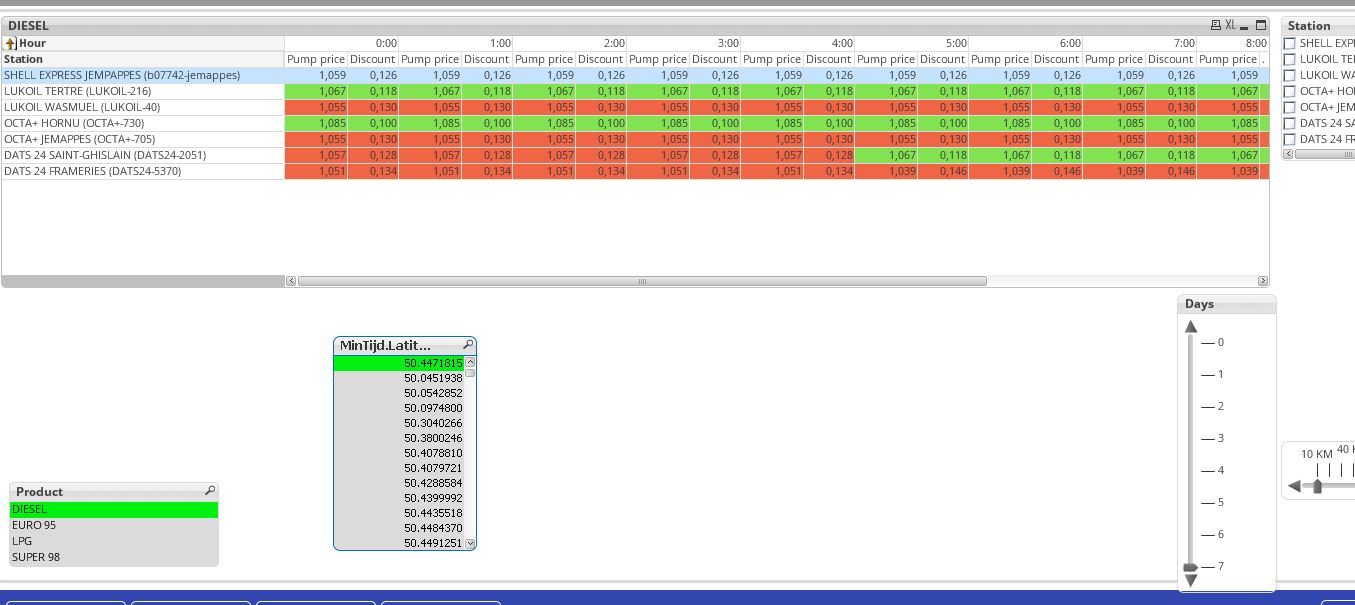Viewport: 1355px width, 605px height.
Task: Select latitude value 50.4435518
Action: (x=399, y=513)
